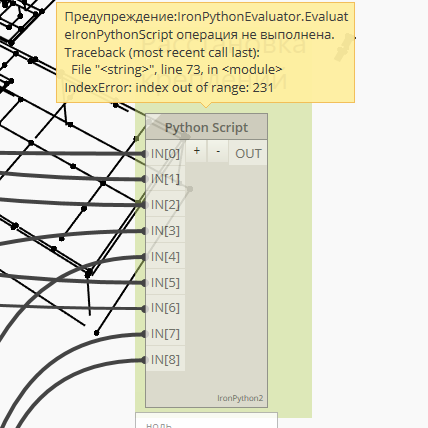The width and height of the screenshot is (428, 428).
Task: Click the node output preview bubble below
Action: pos(206,420)
